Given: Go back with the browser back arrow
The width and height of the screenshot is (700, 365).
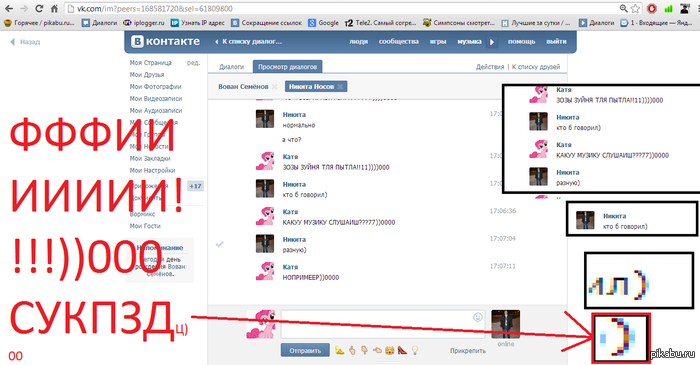Looking at the screenshot, I should 8,8.
